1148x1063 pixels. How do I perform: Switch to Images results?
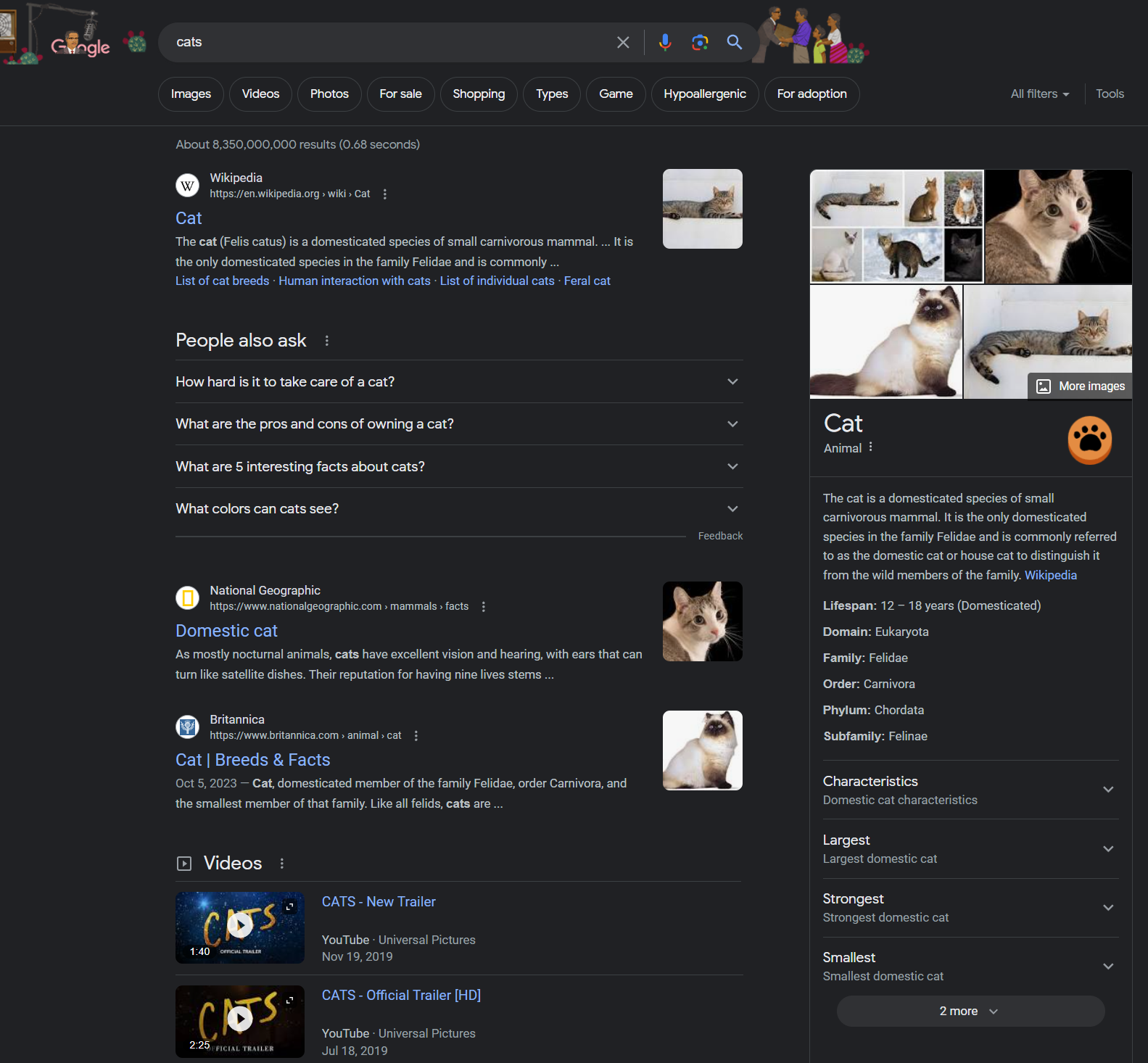(191, 94)
